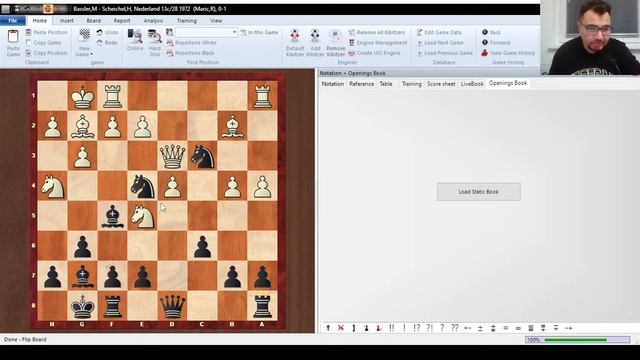This screenshot has height=360, width=640.
Task: Add the !? interesting move annotation
Action: click(x=417, y=328)
